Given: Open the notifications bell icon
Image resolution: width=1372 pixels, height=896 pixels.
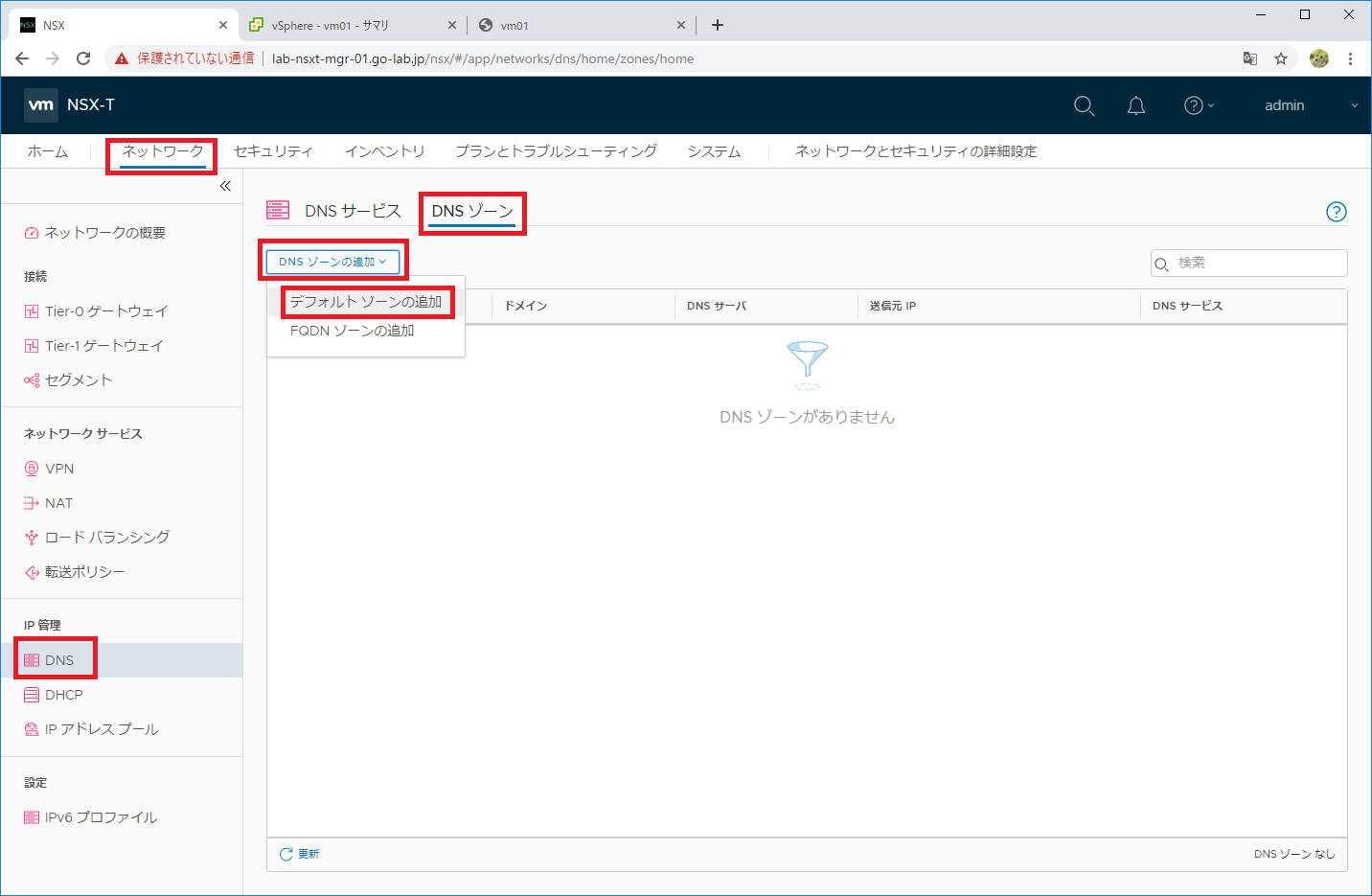Looking at the screenshot, I should coord(1136,105).
